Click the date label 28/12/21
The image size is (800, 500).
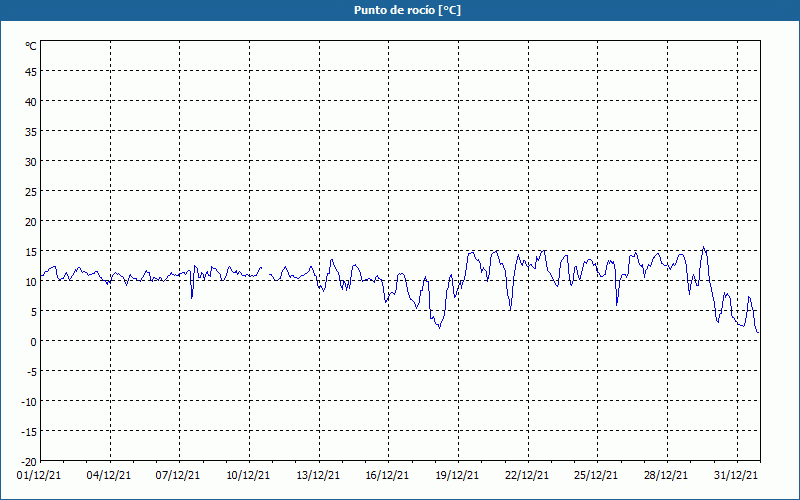666,476
